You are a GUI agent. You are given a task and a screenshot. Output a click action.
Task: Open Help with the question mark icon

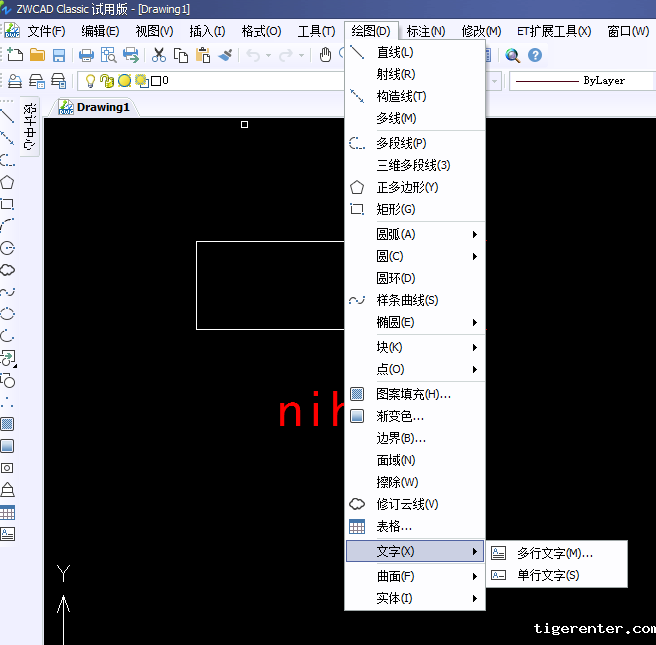coord(535,55)
